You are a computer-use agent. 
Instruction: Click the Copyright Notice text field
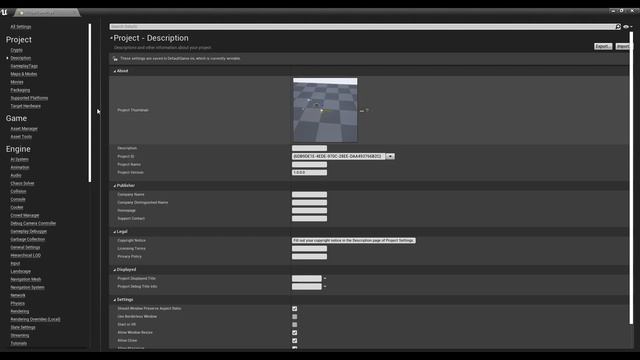[x=354, y=240]
